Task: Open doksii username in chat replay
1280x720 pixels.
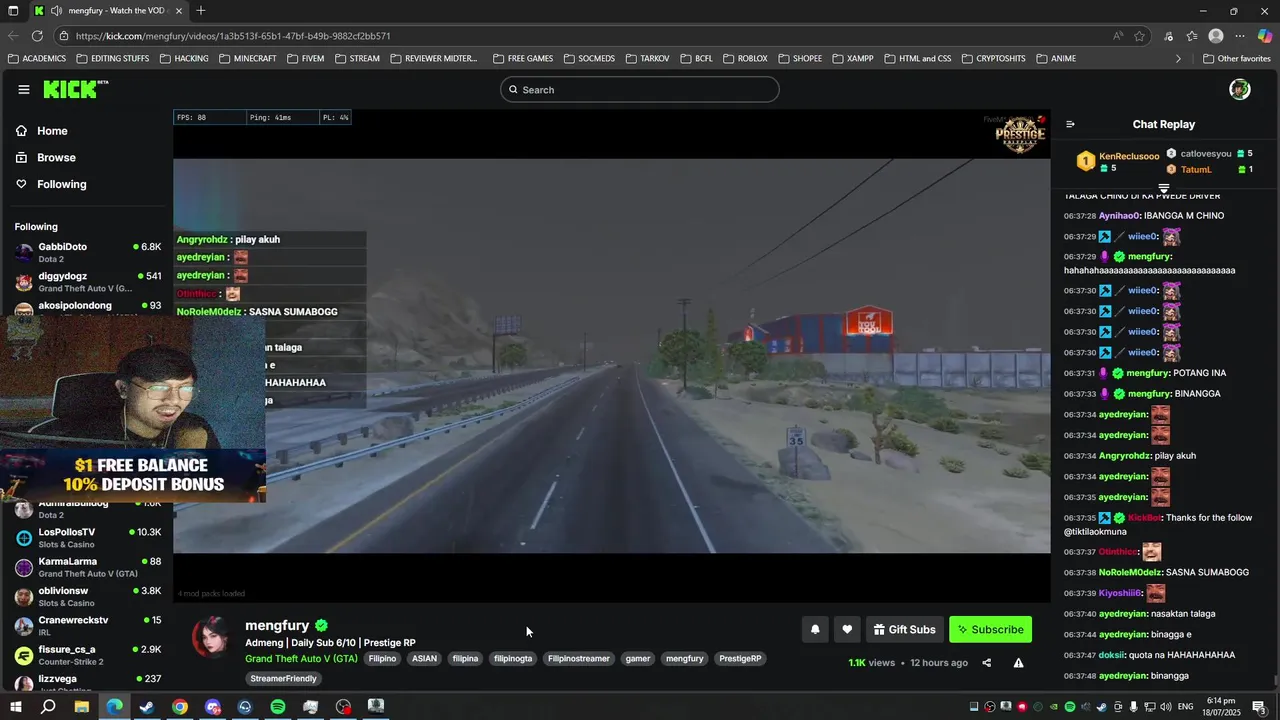Action: 1112,655
